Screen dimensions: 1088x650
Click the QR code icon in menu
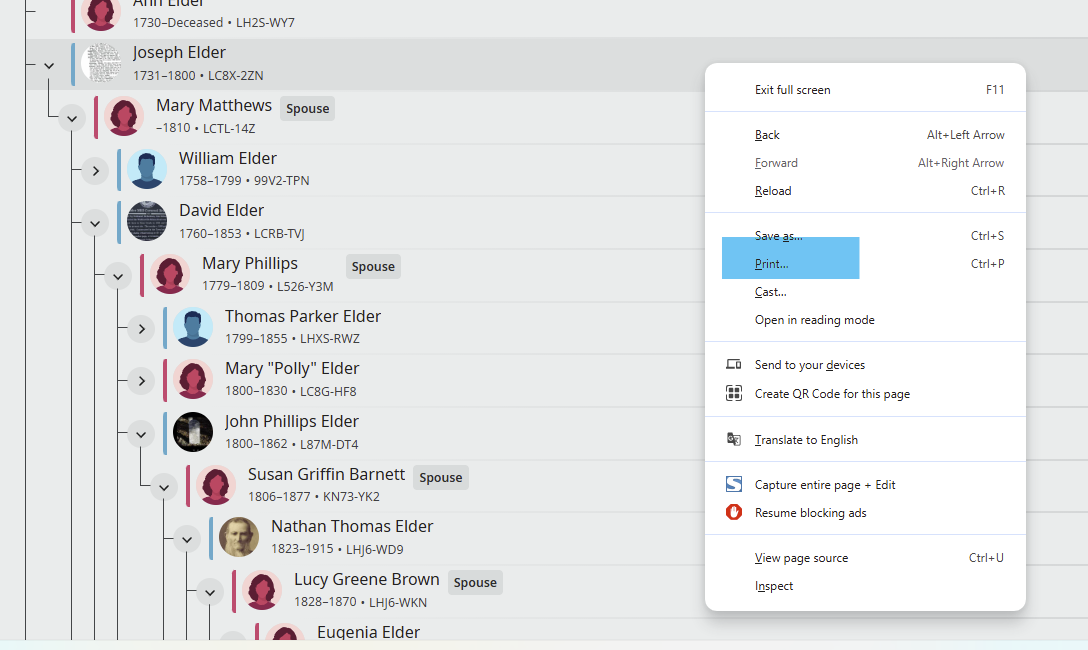tap(733, 393)
